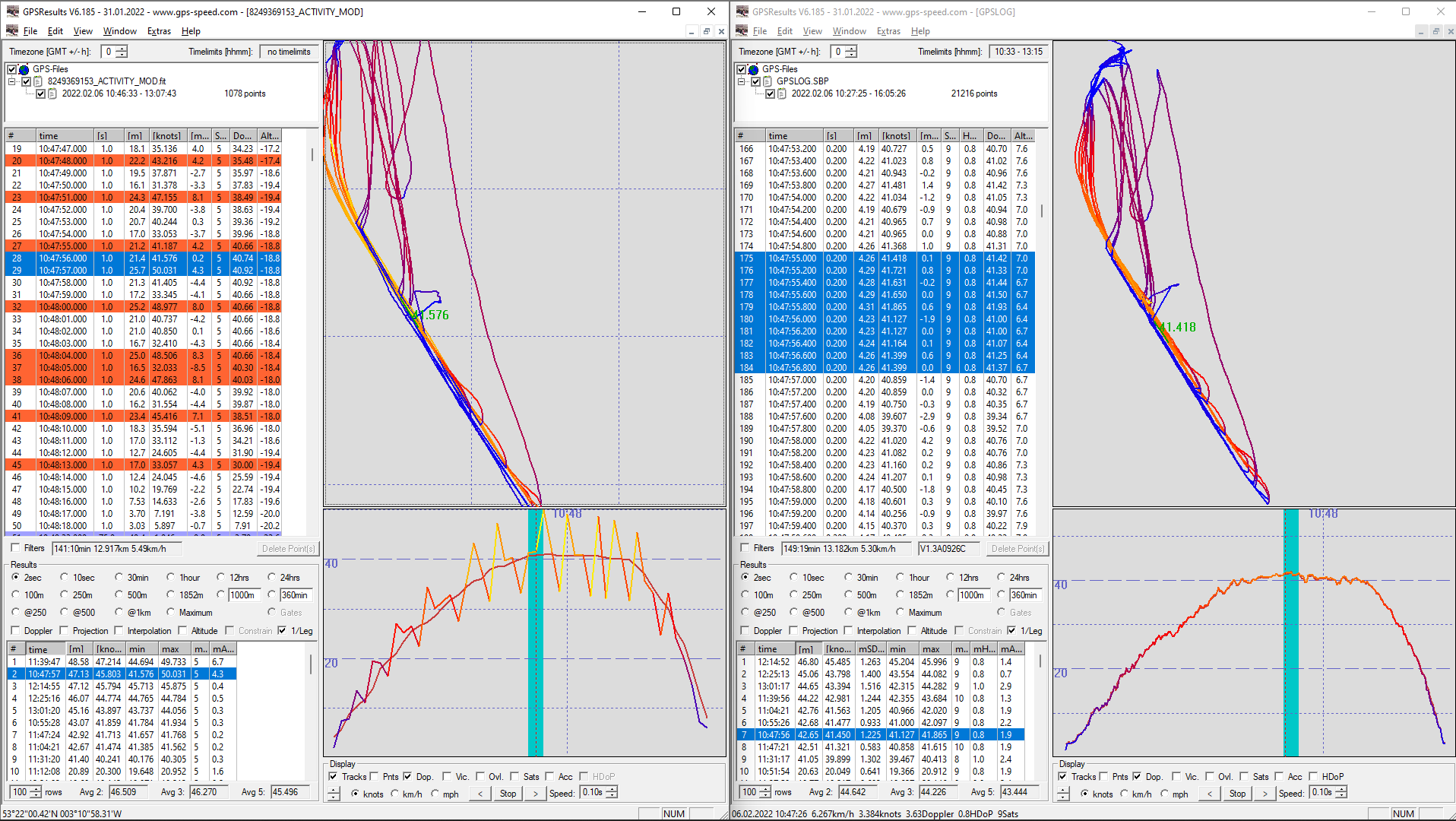This screenshot has width=1456, height=821.
Task: Click the document icon beside GPSLOG.SBP
Action: click(768, 81)
